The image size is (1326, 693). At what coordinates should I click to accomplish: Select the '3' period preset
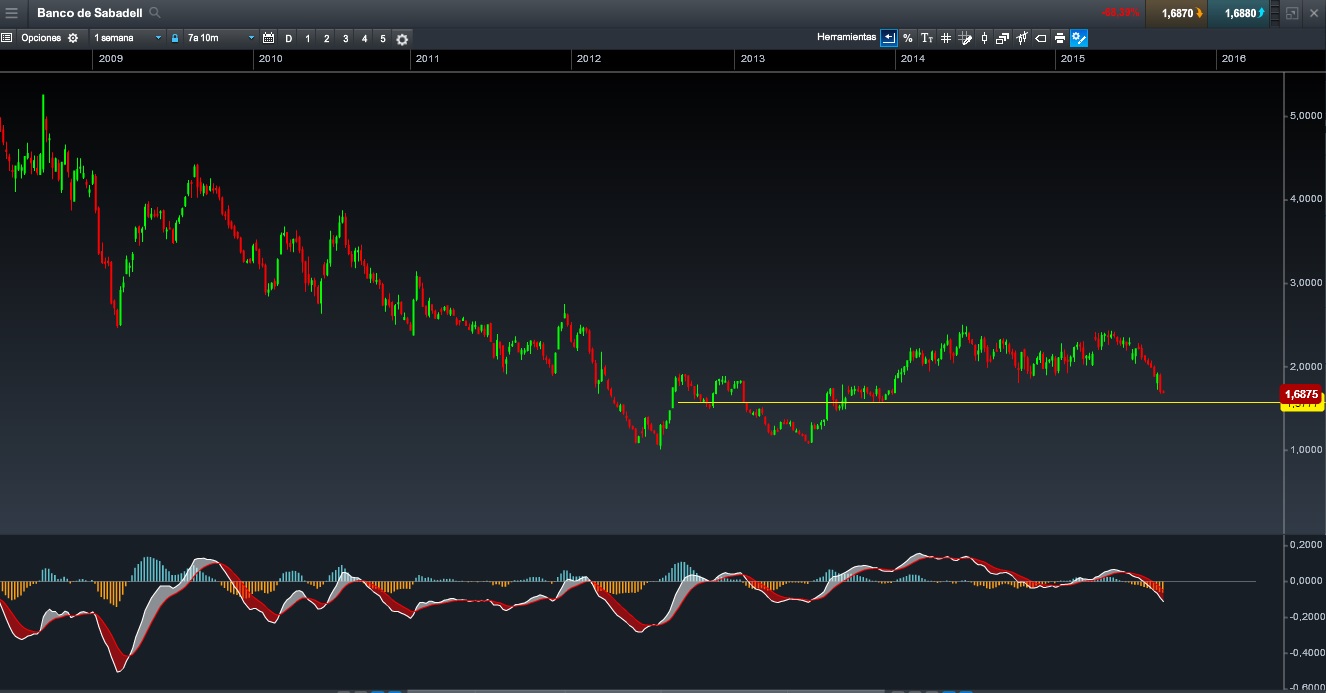[345, 38]
